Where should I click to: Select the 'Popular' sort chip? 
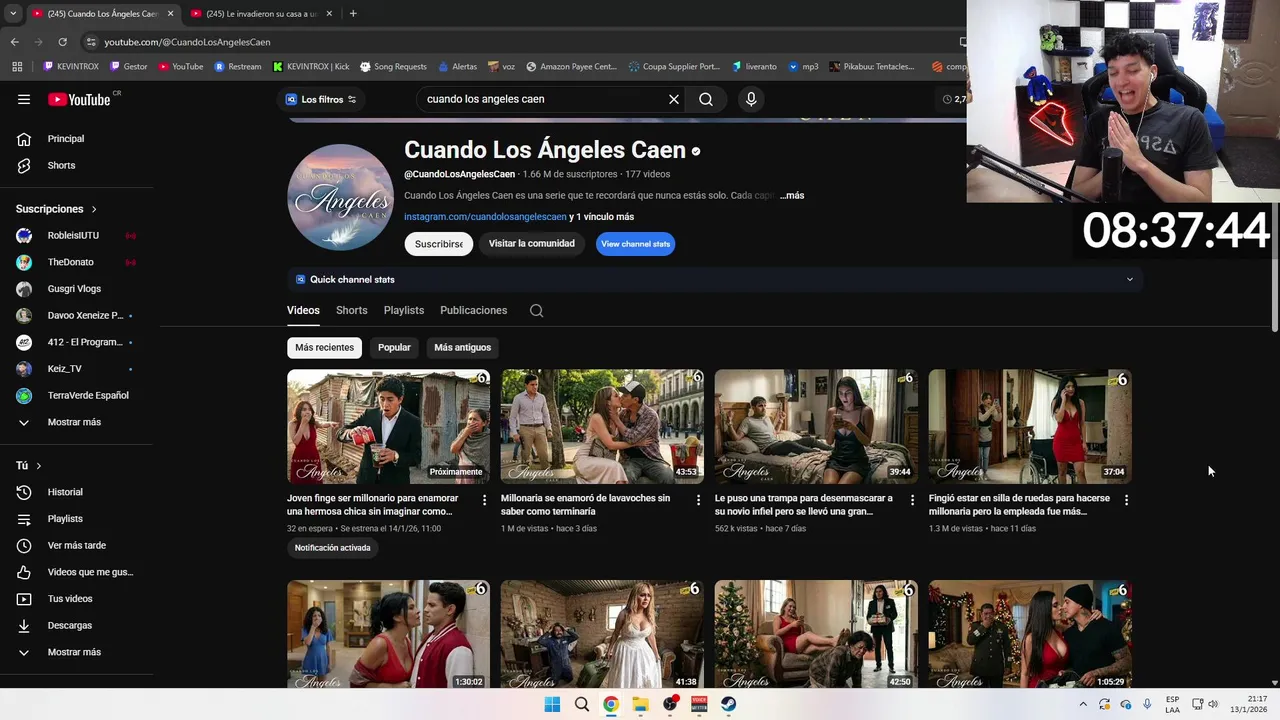(394, 347)
